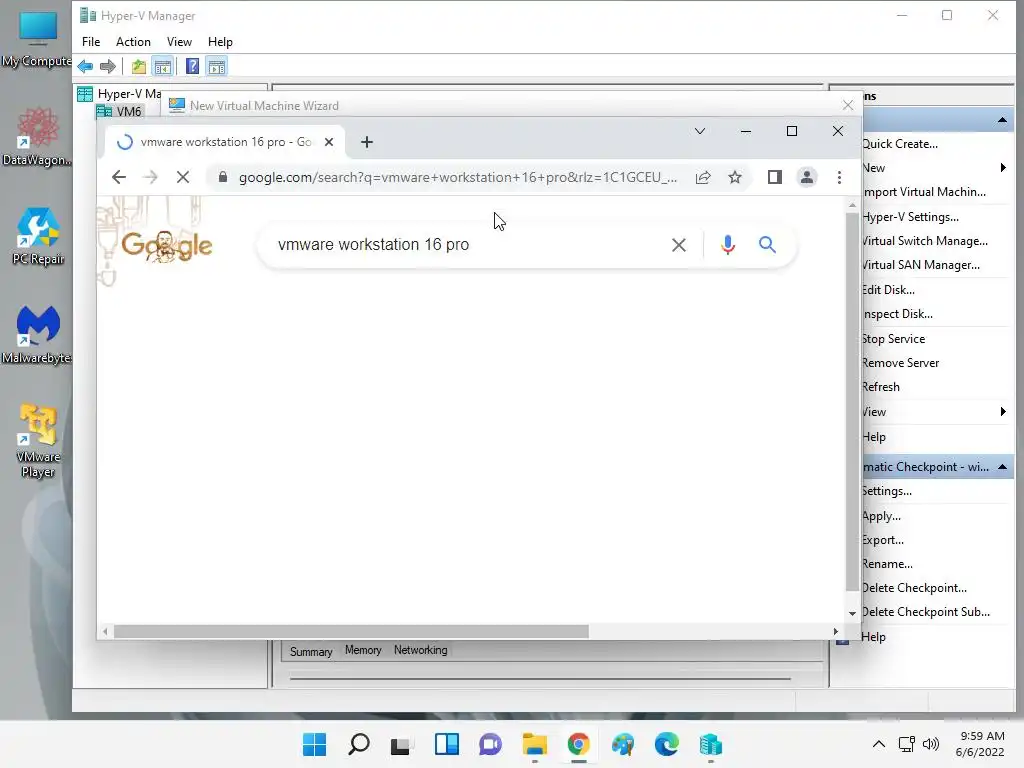The image size is (1024, 768).
Task: Click the up-one-level folder icon in Hyper-V toolbar
Action: click(x=138, y=66)
